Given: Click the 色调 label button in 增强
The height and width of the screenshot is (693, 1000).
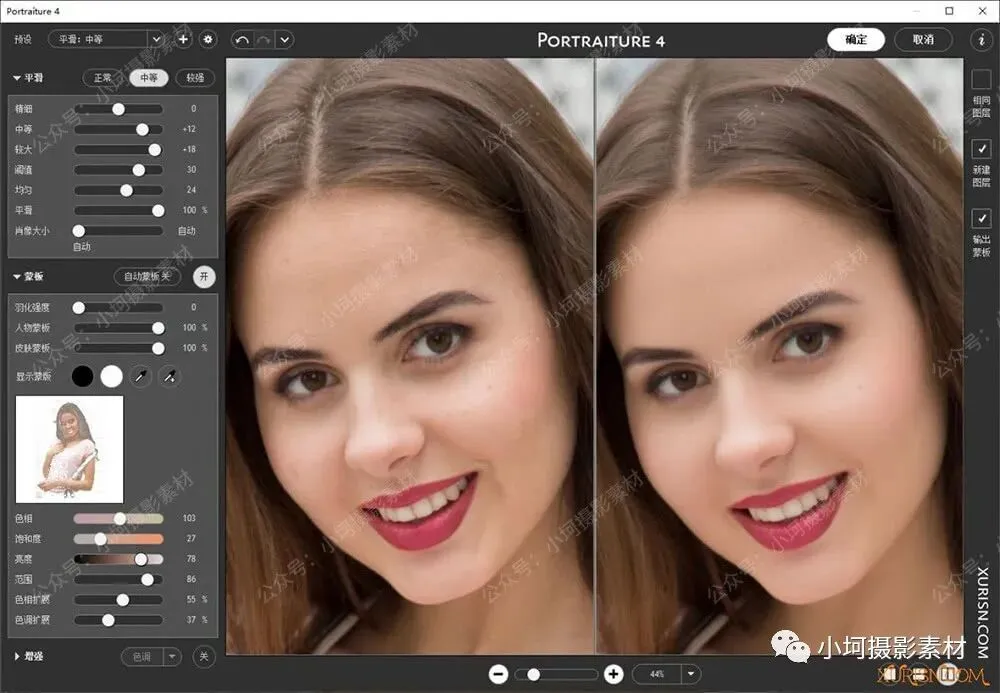Looking at the screenshot, I should point(142,657).
